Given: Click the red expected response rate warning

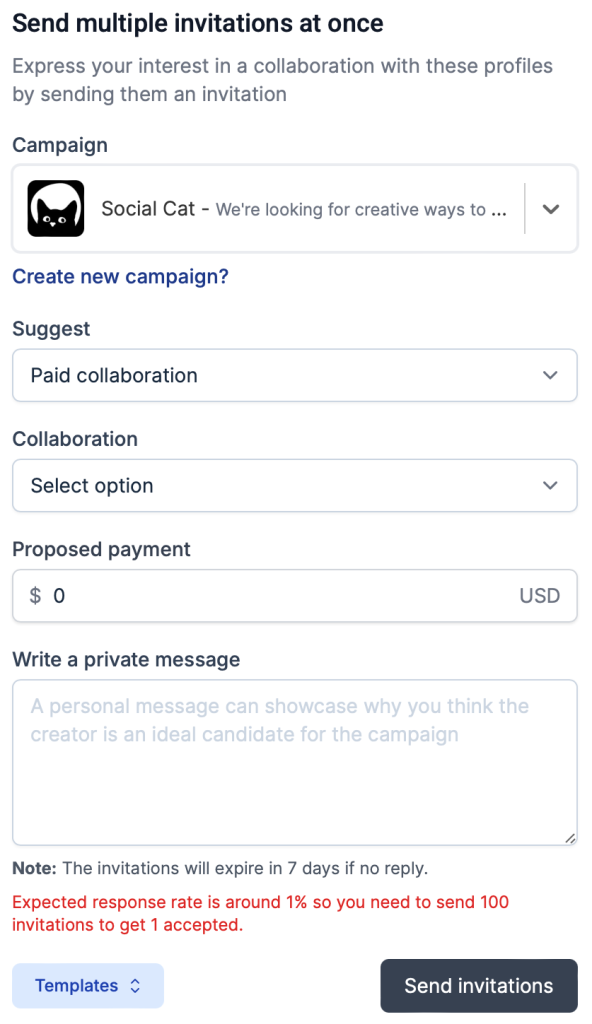Looking at the screenshot, I should (260, 913).
